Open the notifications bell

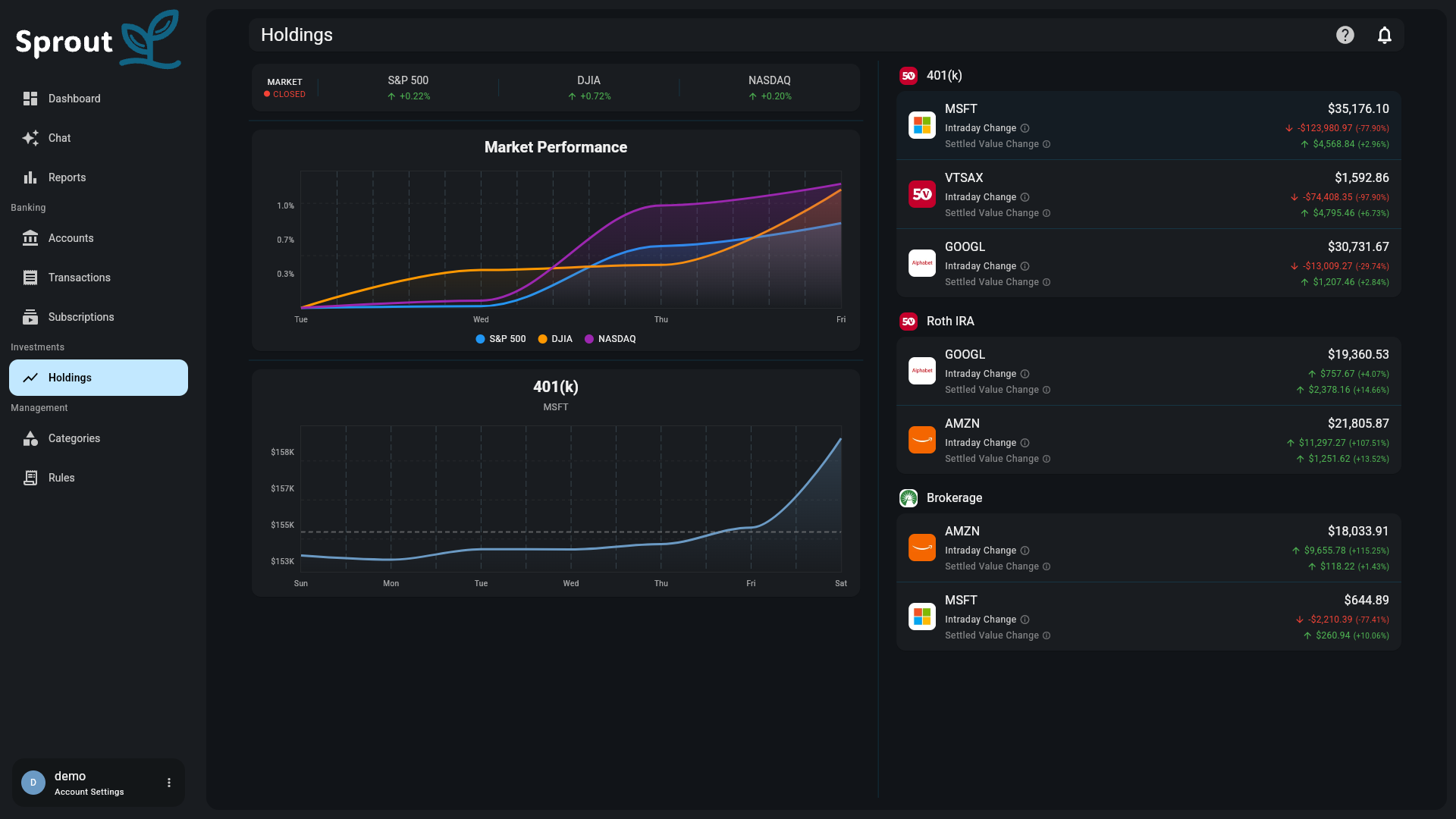pyautogui.click(x=1385, y=35)
